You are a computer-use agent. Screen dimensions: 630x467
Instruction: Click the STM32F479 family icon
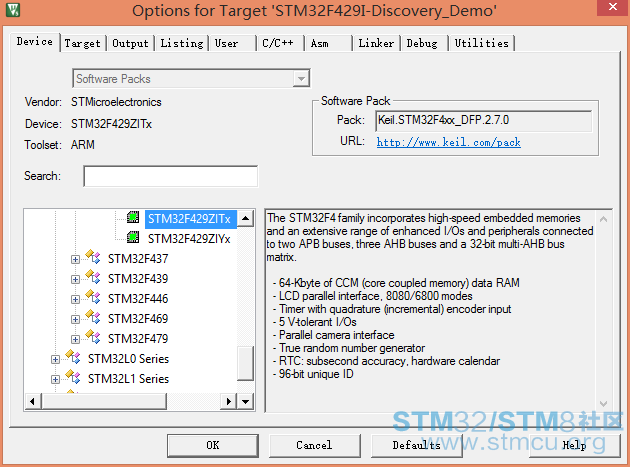point(93,338)
